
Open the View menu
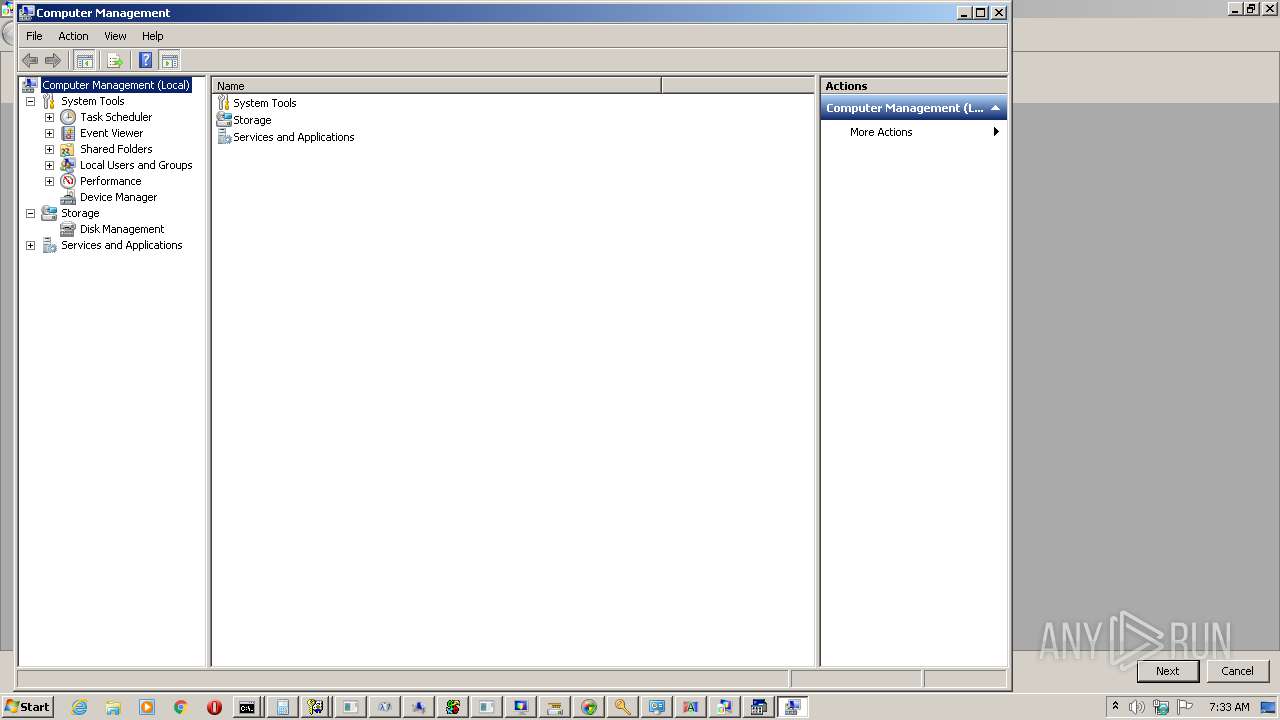(115, 36)
